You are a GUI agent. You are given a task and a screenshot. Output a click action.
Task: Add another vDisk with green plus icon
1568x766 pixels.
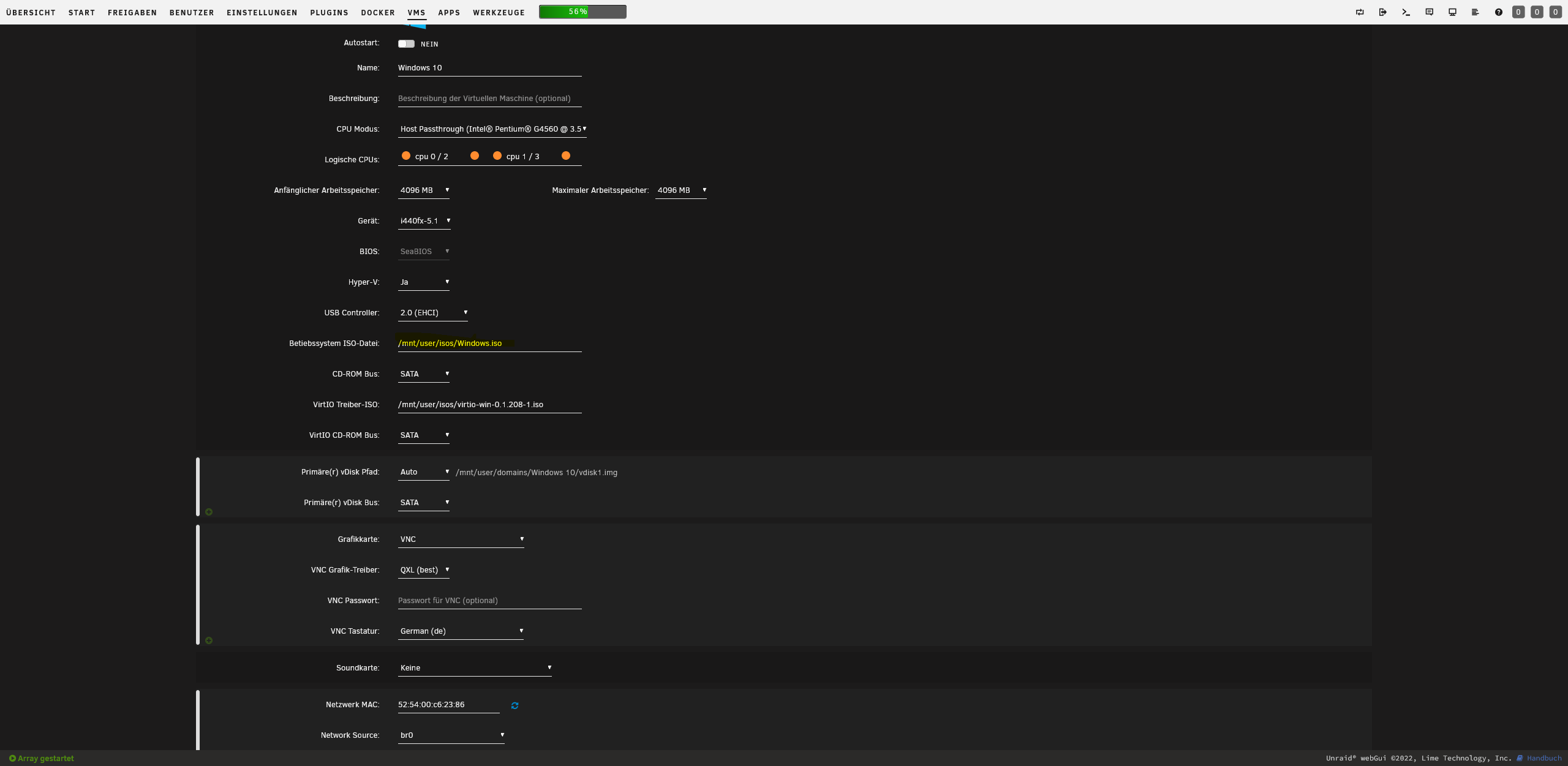point(209,512)
